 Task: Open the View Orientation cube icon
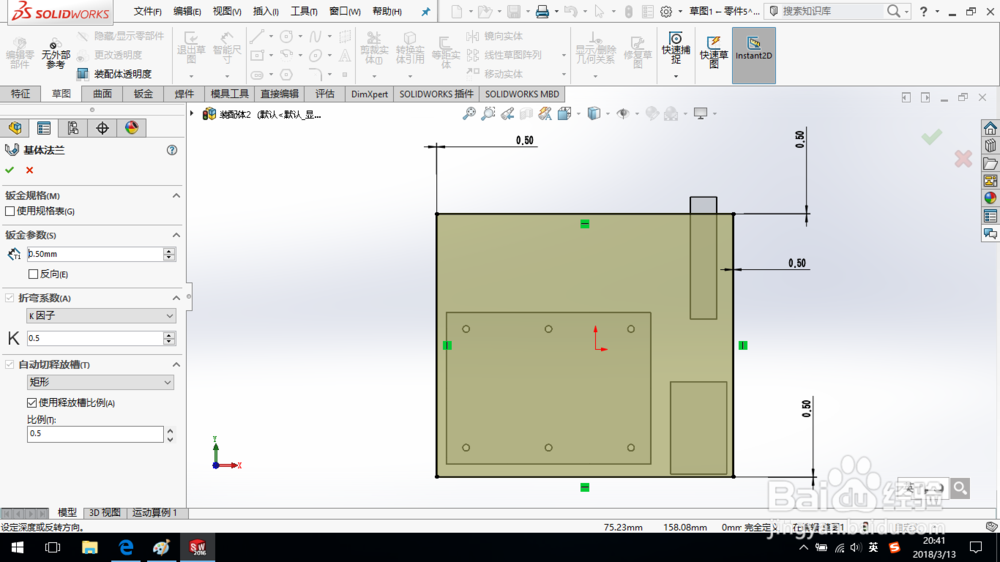[564, 114]
